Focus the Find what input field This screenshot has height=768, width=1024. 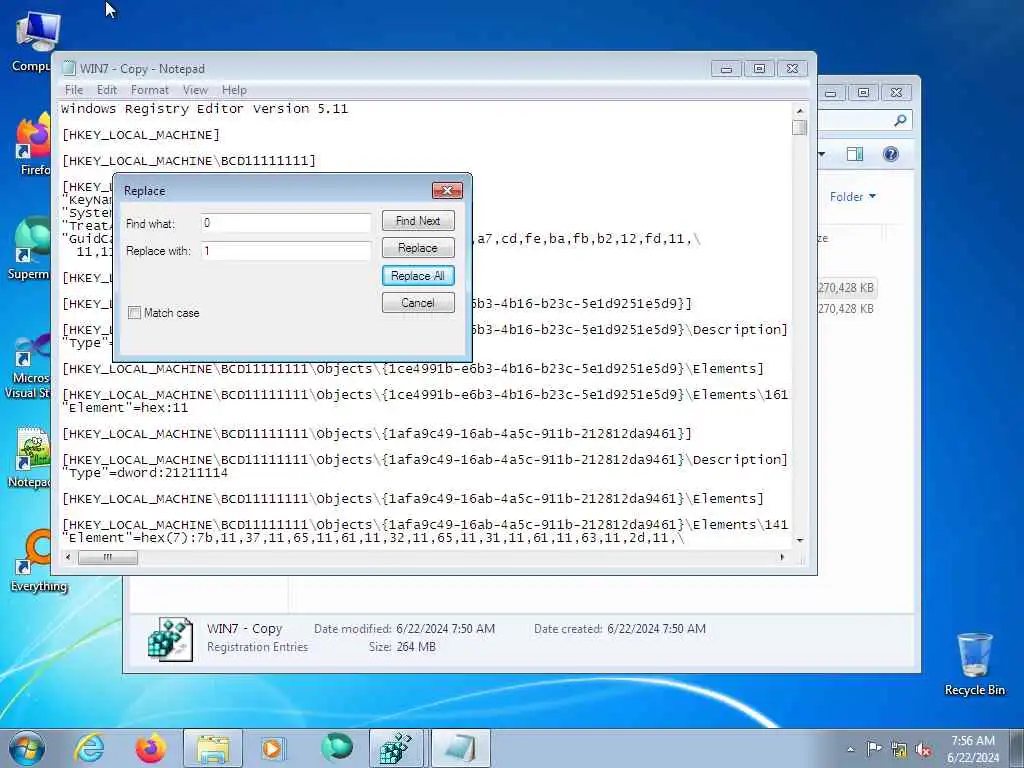286,223
